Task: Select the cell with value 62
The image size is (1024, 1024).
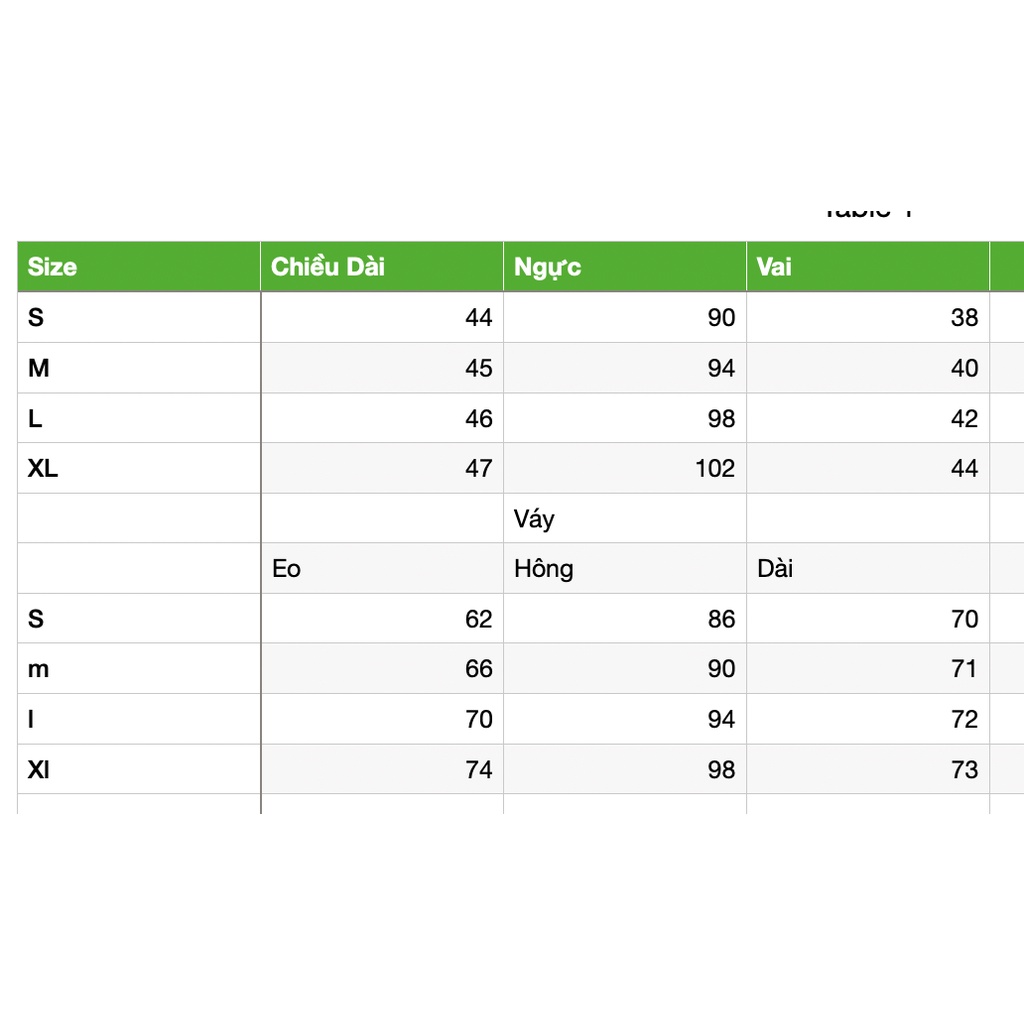Action: 382,618
